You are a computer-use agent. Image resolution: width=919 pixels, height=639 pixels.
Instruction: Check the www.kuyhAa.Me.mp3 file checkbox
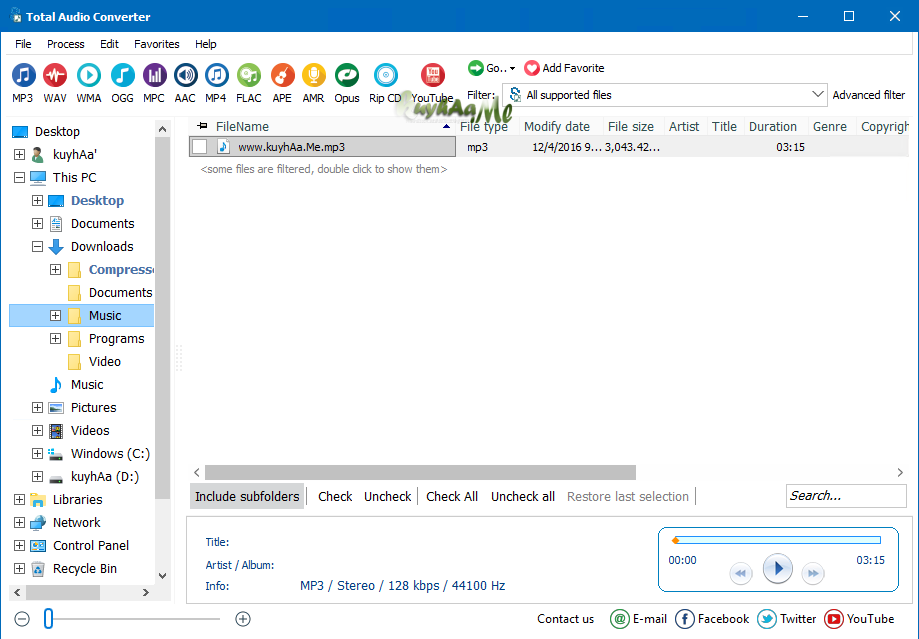[200, 147]
